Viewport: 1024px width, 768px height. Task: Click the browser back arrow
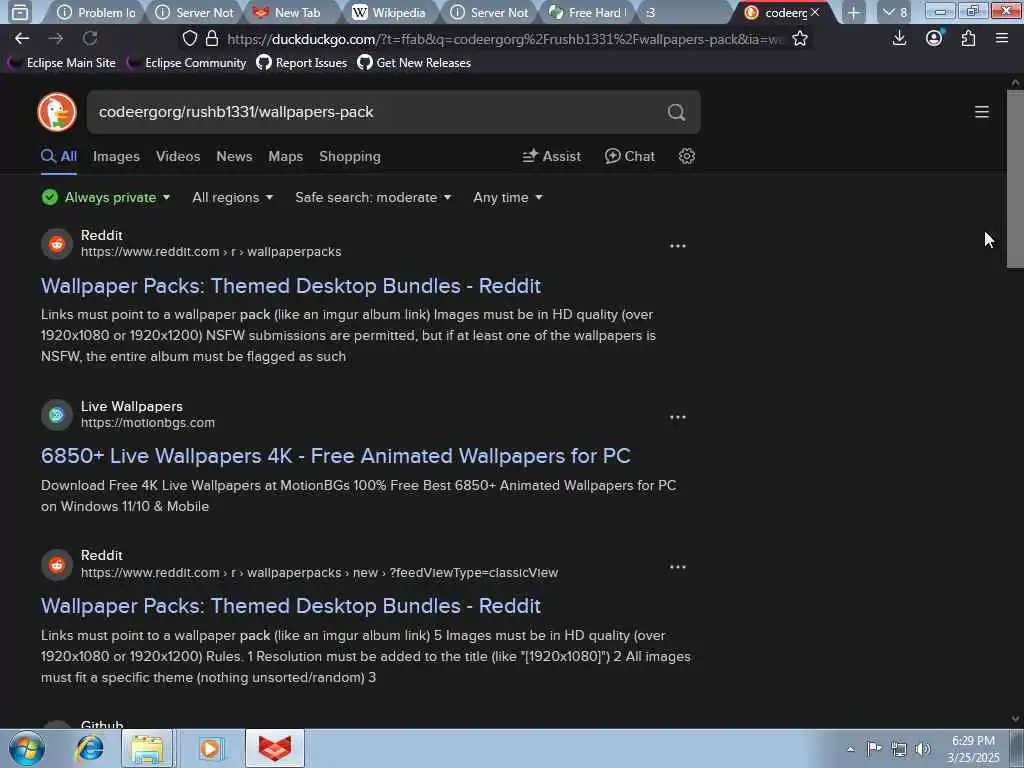(22, 39)
